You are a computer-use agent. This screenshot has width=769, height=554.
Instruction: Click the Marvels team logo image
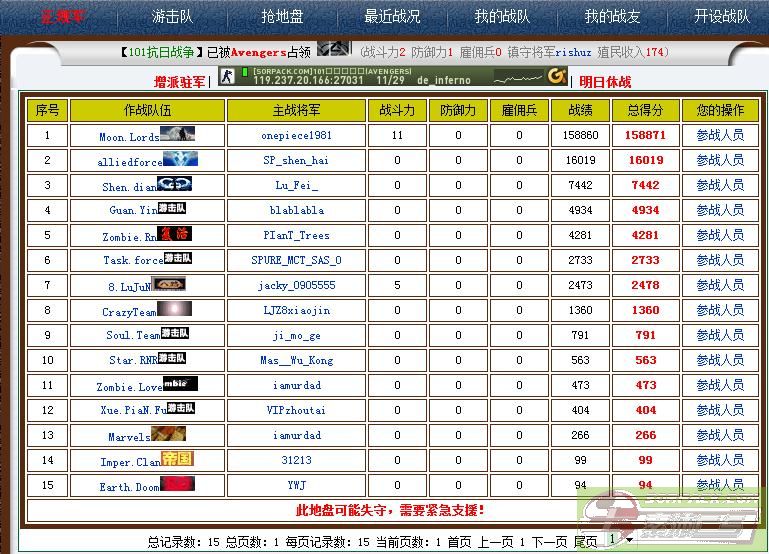click(168, 434)
